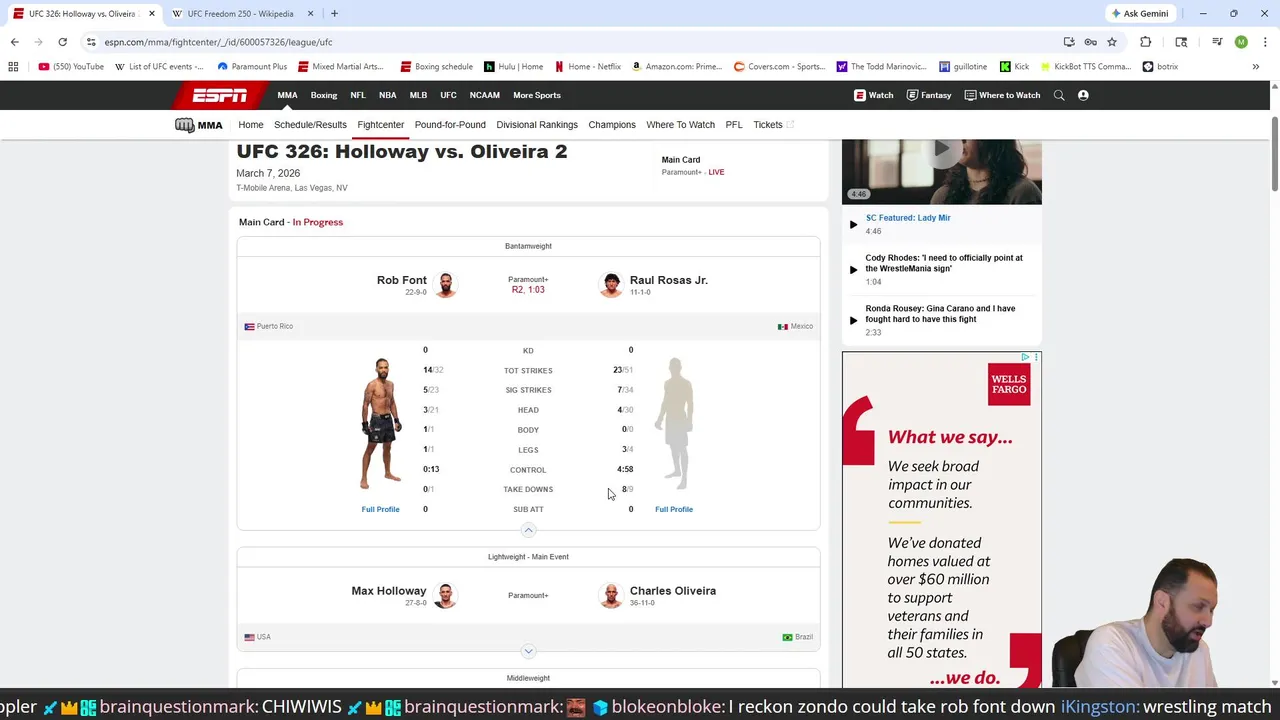Bookmark this page with star icon

pos(1111,42)
